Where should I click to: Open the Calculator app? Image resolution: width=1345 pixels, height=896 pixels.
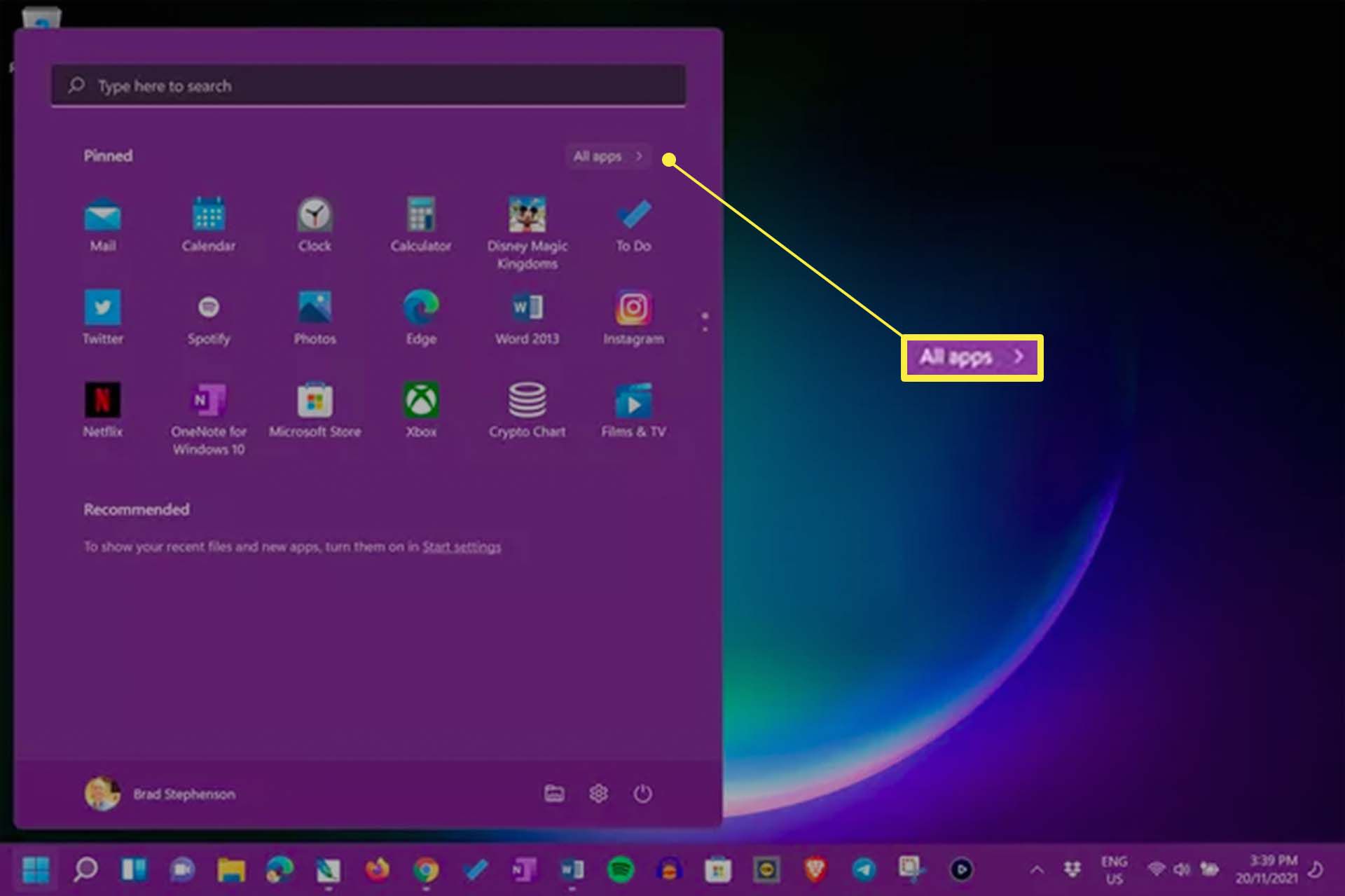coord(420,226)
